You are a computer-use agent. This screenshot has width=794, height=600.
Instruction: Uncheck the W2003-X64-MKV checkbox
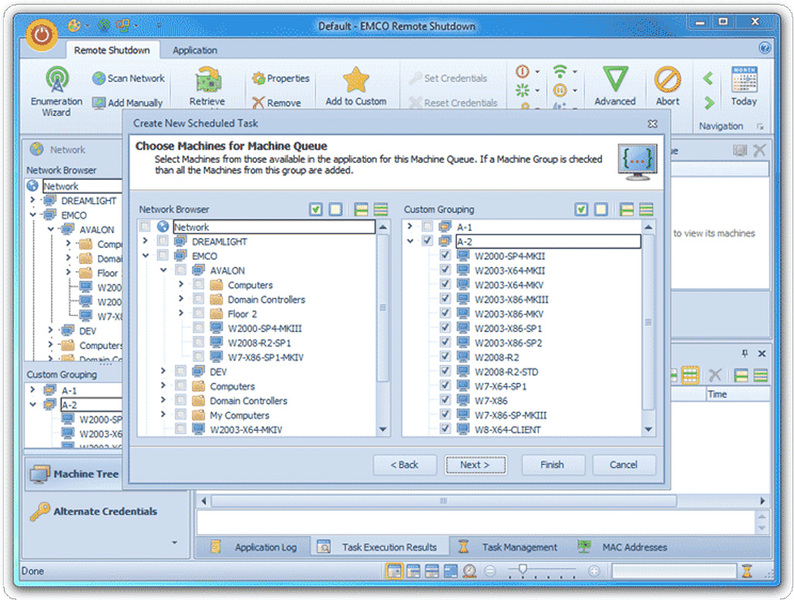pos(445,284)
